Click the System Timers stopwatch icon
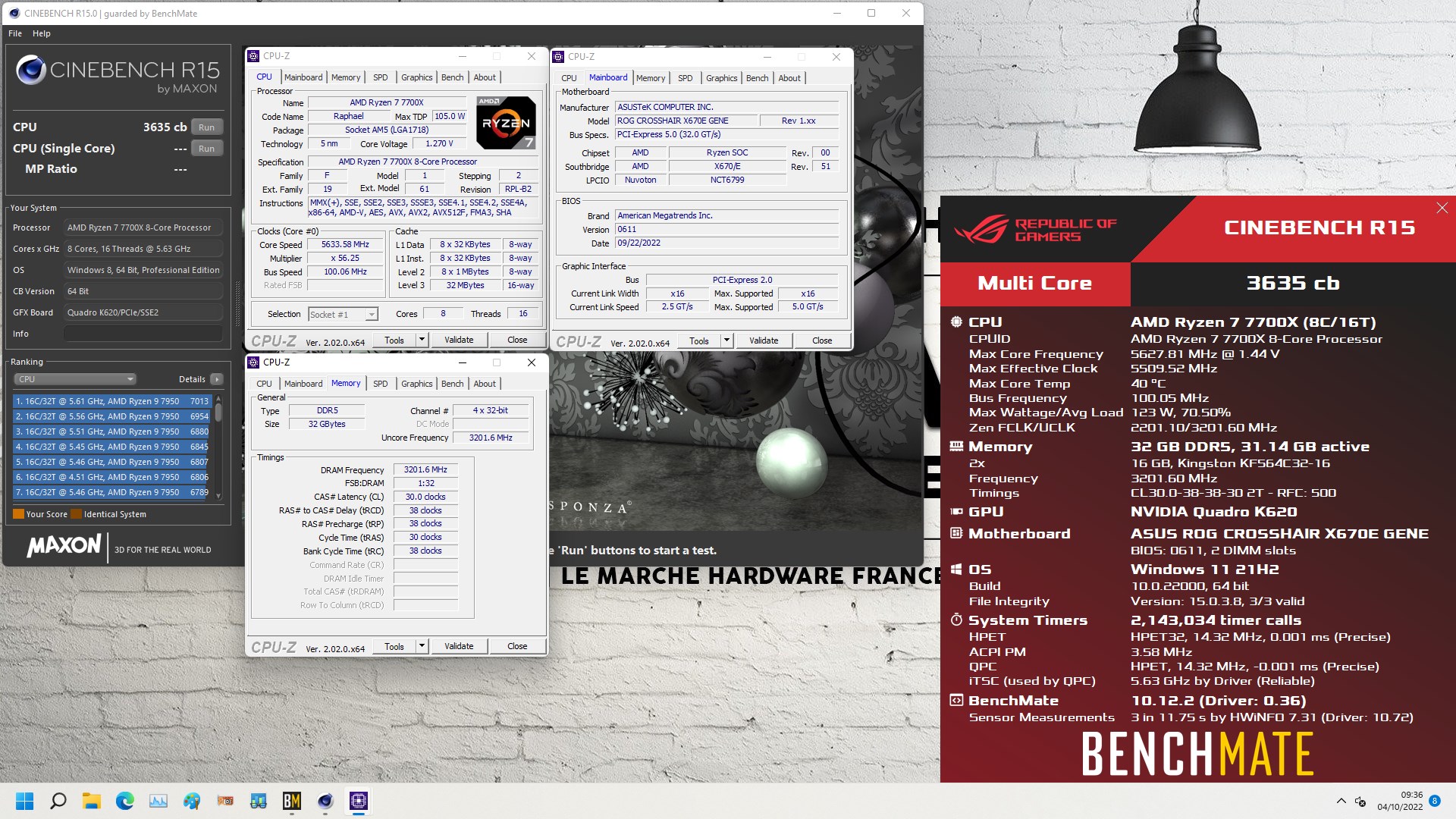The height and width of the screenshot is (819, 1456). pos(956,620)
